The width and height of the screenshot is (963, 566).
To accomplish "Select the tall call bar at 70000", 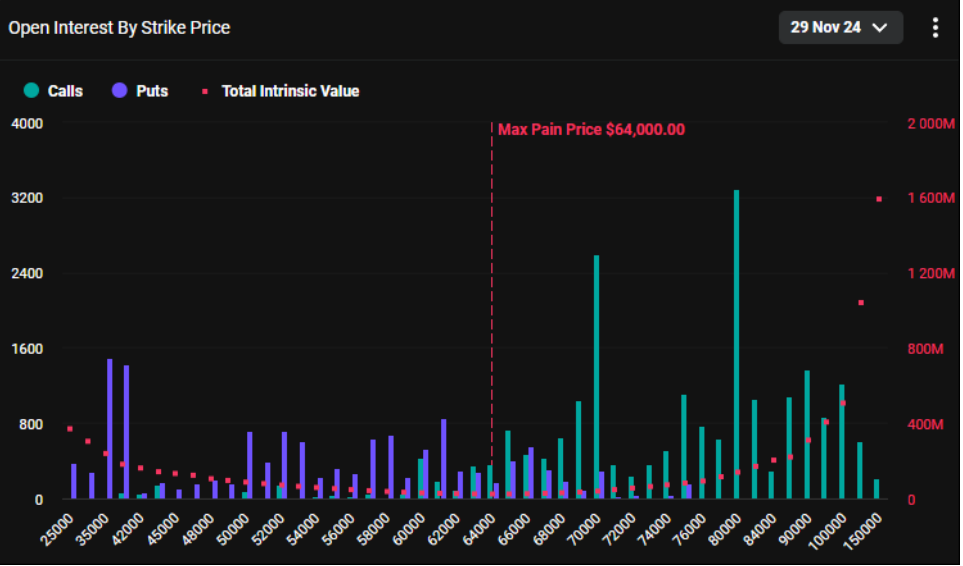I will click(596, 376).
